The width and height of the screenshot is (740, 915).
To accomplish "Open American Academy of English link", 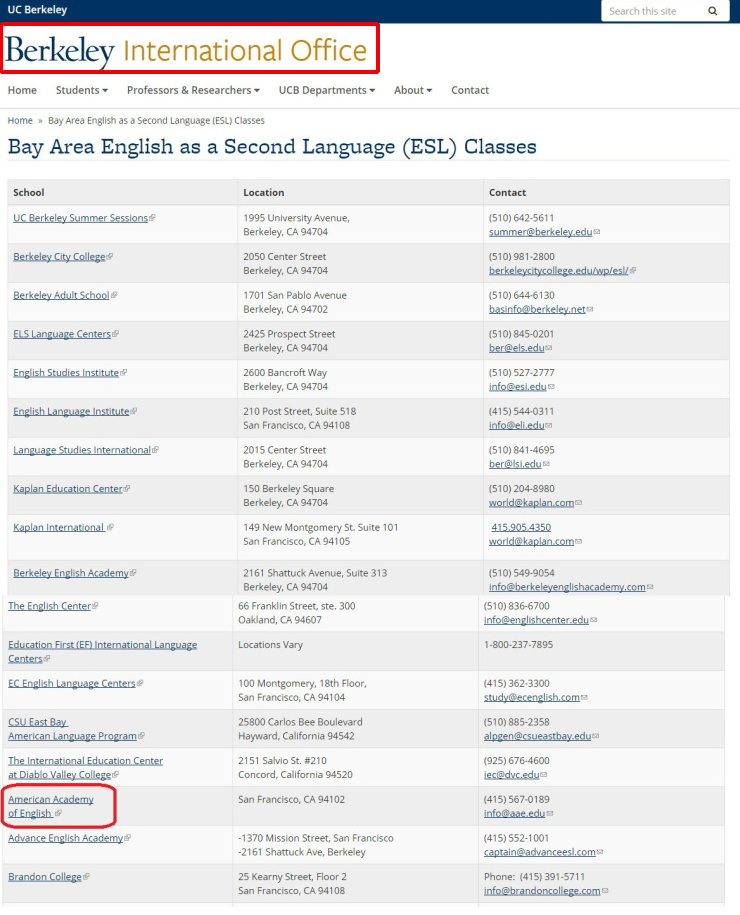I will [51, 806].
